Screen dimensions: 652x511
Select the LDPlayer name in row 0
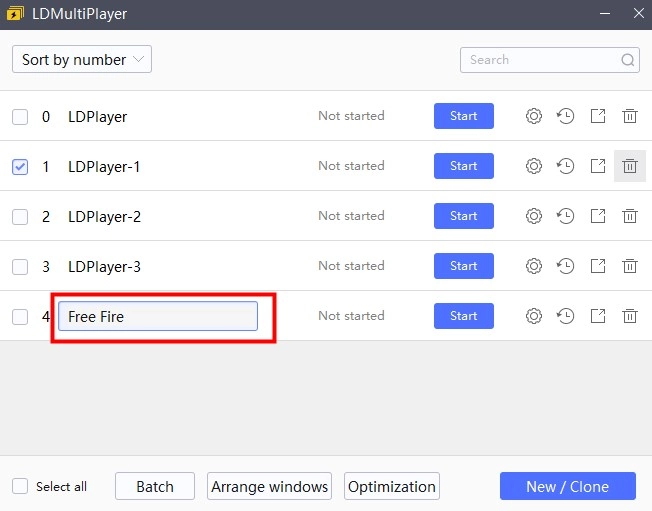(97, 117)
